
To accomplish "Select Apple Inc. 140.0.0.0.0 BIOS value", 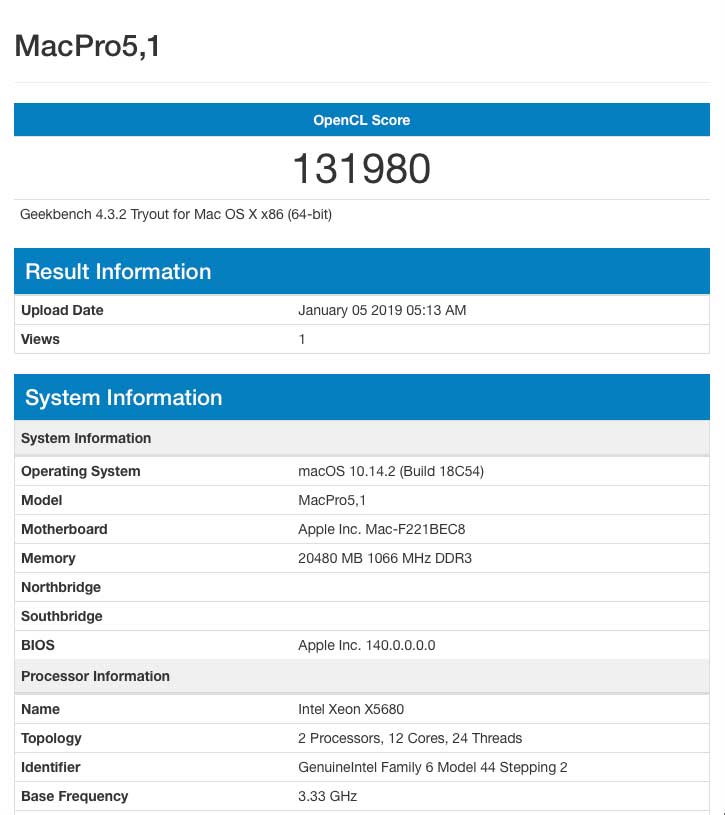I will (366, 645).
